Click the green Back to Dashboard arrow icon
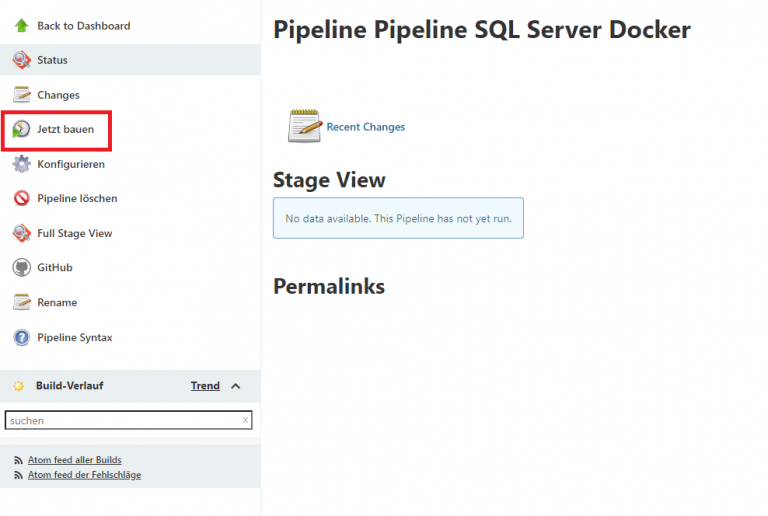768x516 pixels. coord(22,25)
